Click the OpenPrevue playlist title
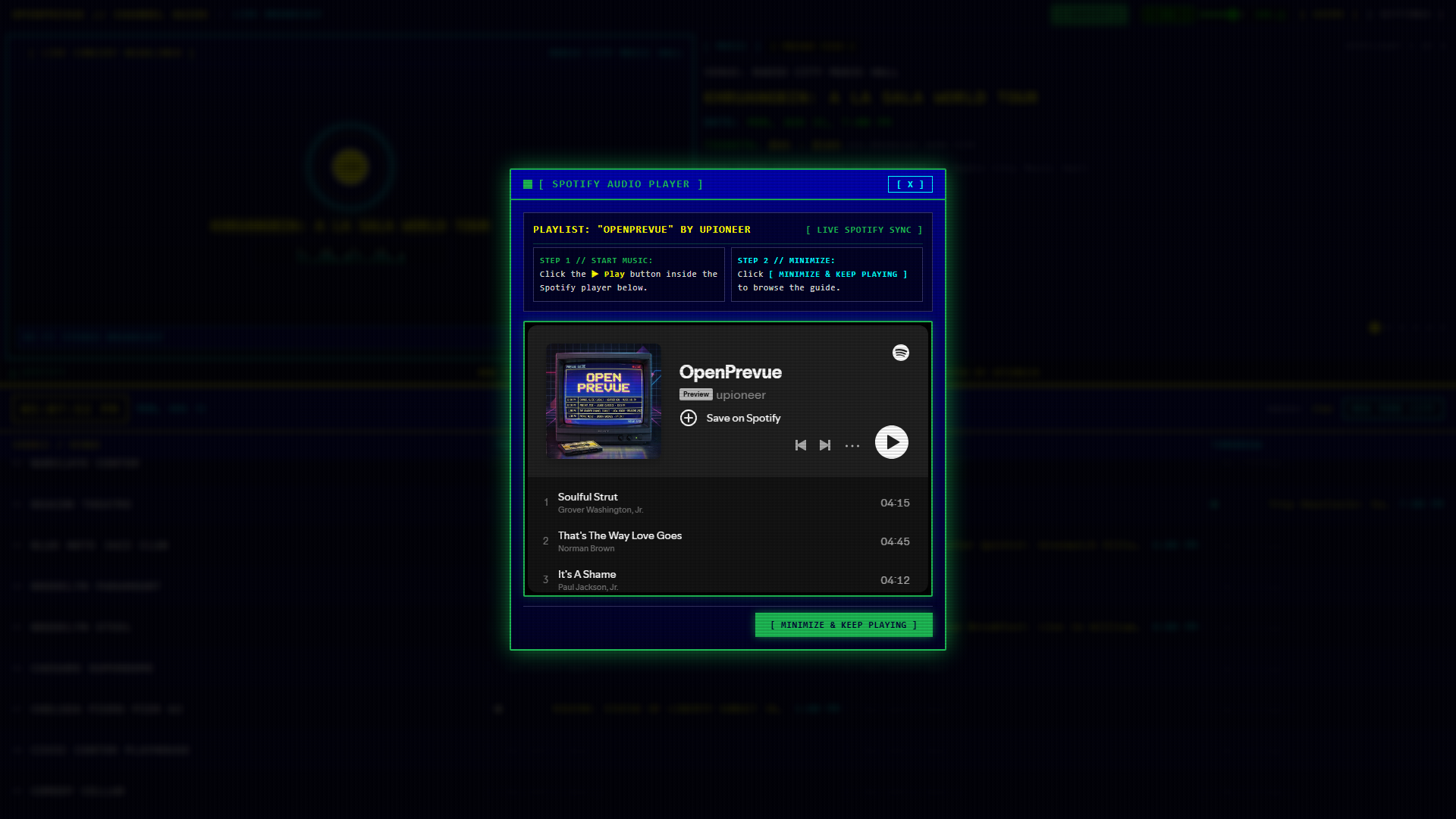 [730, 372]
